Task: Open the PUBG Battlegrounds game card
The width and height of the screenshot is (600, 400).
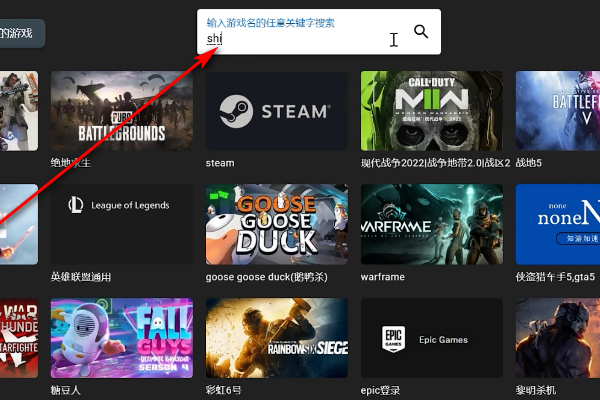Action: pos(122,111)
